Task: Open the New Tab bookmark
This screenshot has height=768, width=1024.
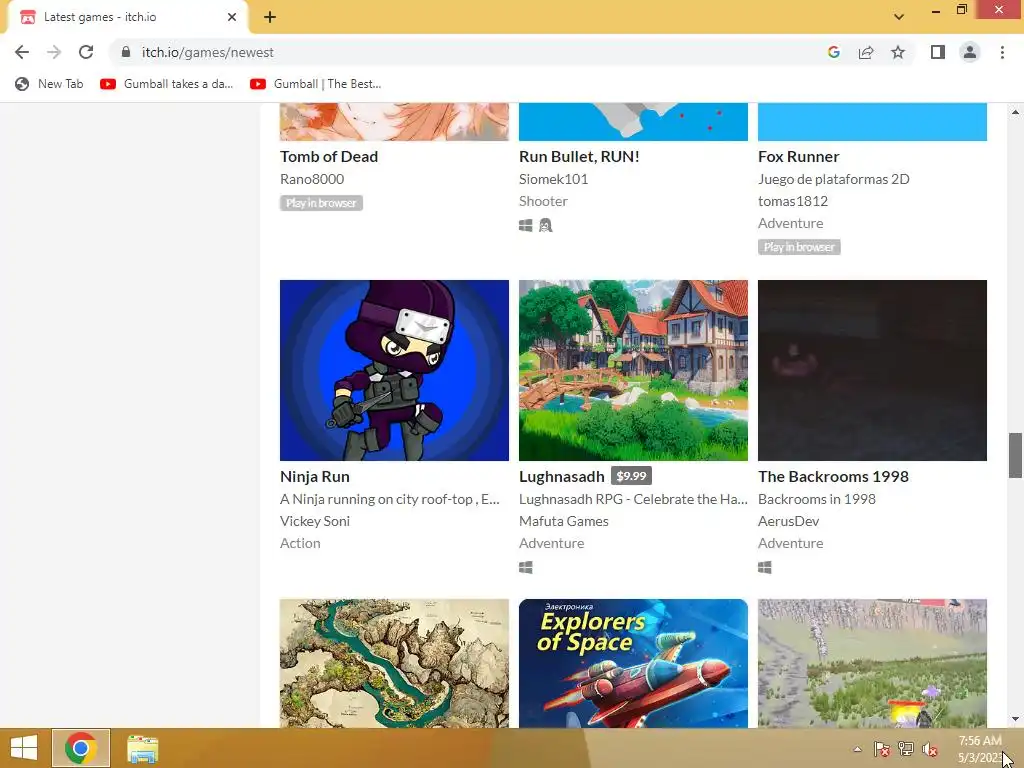Action: click(x=50, y=84)
